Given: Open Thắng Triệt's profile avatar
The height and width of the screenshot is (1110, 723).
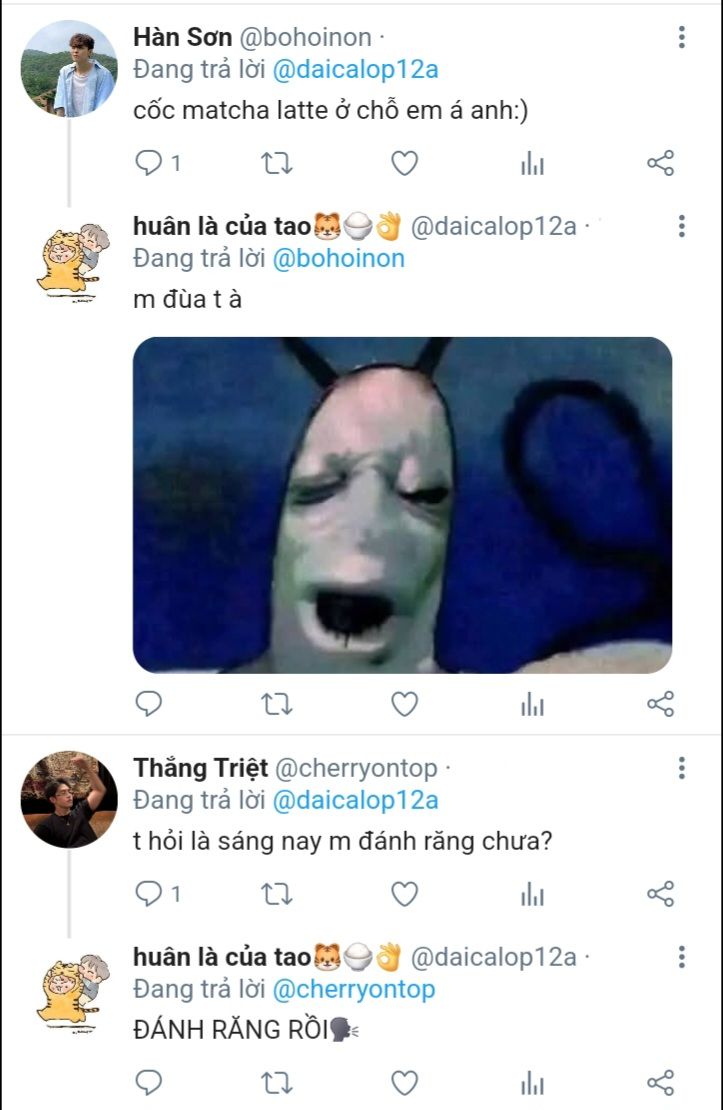Looking at the screenshot, I should point(69,799).
